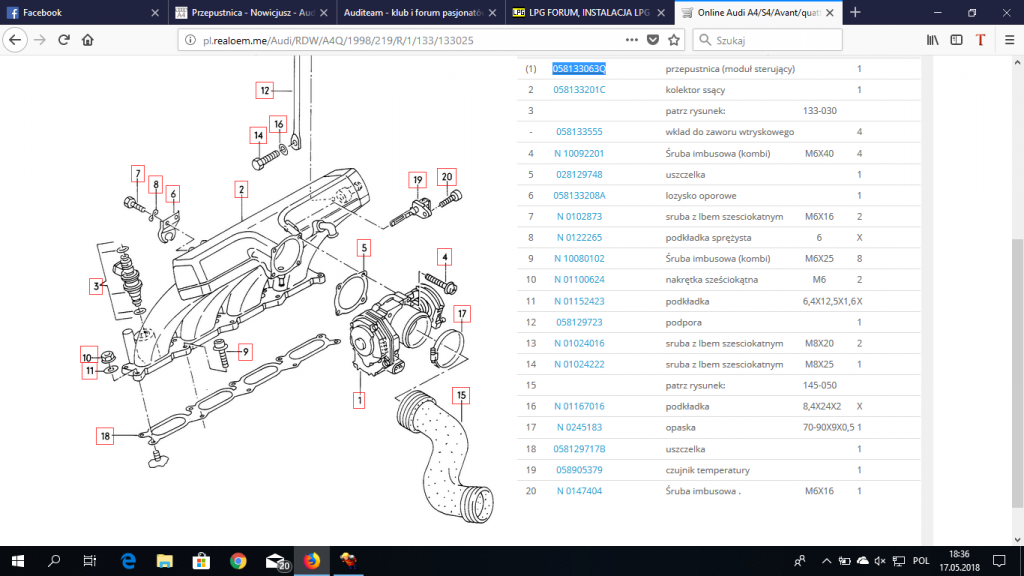
Task: Show the Library bookmarks icon
Action: pos(933,40)
